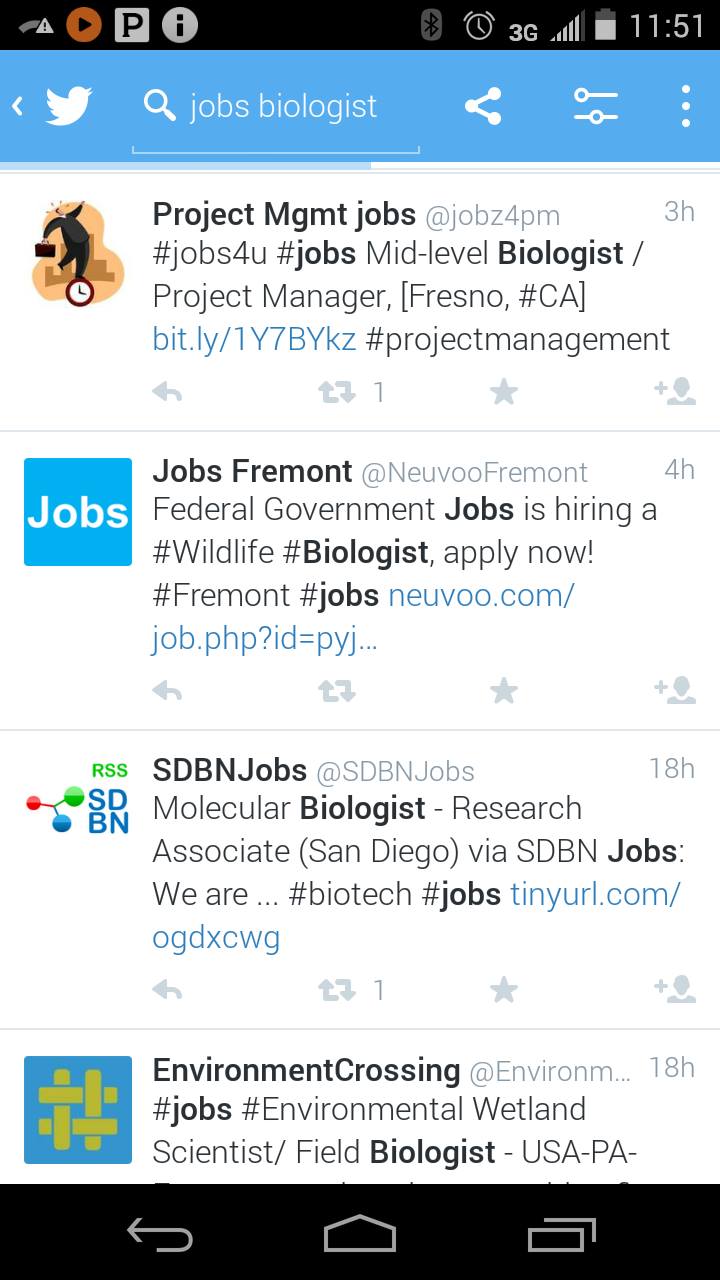Follow the Project Mgmt jobs account
The width and height of the screenshot is (720, 1280).
[675, 392]
